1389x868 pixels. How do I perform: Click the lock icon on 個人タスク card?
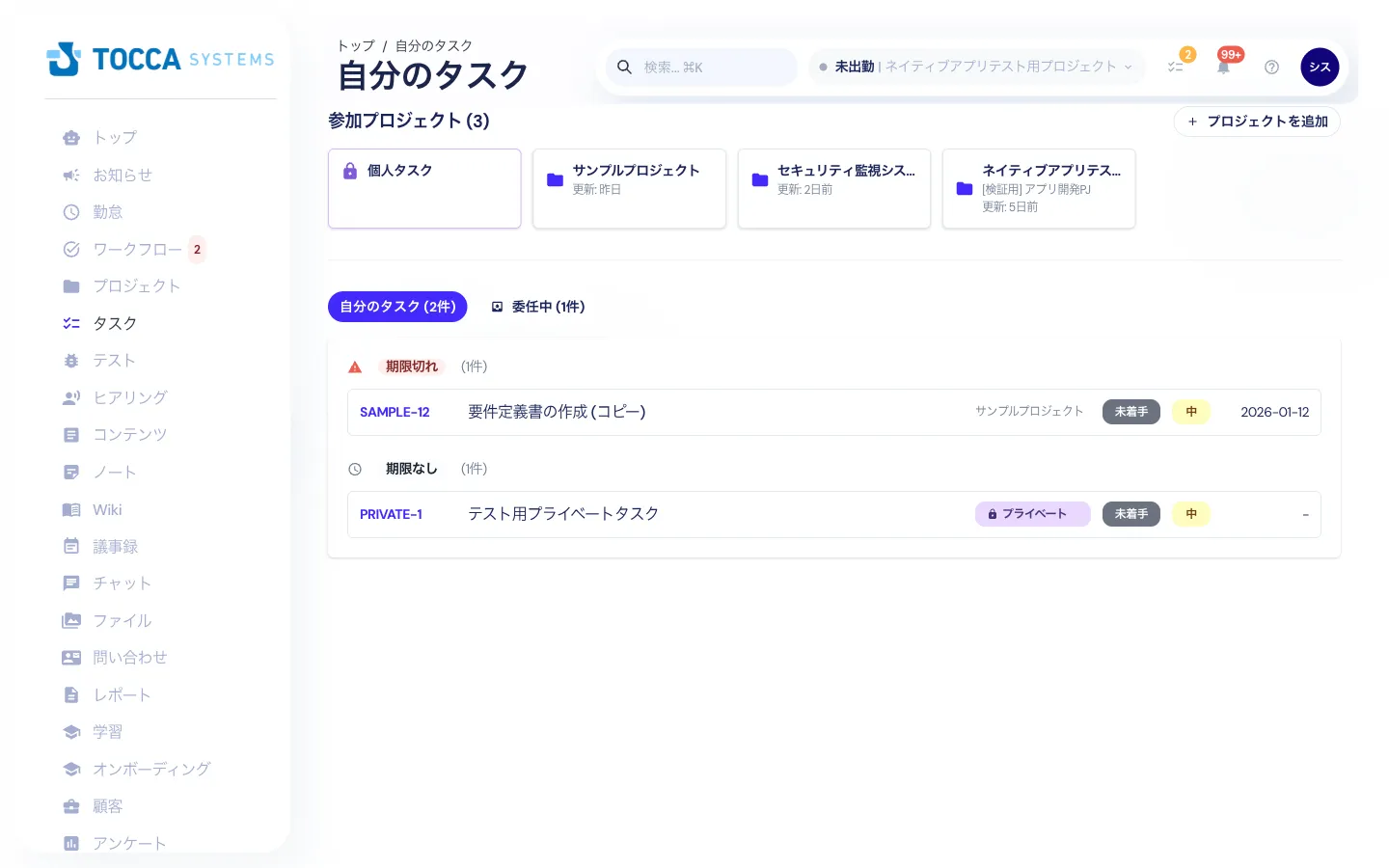tap(349, 171)
